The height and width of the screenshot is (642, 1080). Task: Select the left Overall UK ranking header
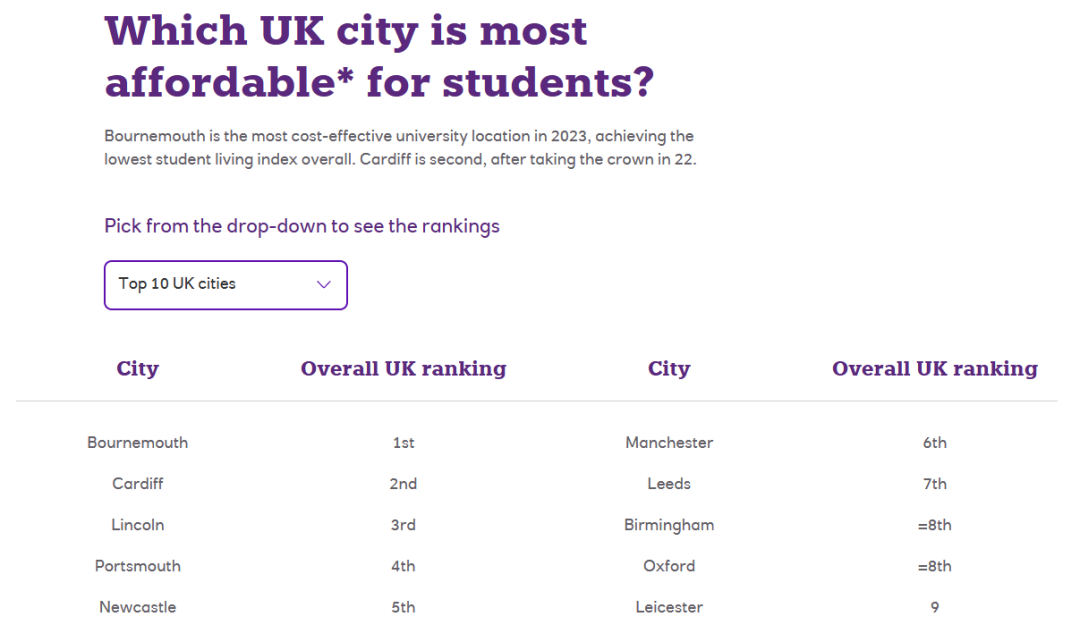click(x=403, y=369)
